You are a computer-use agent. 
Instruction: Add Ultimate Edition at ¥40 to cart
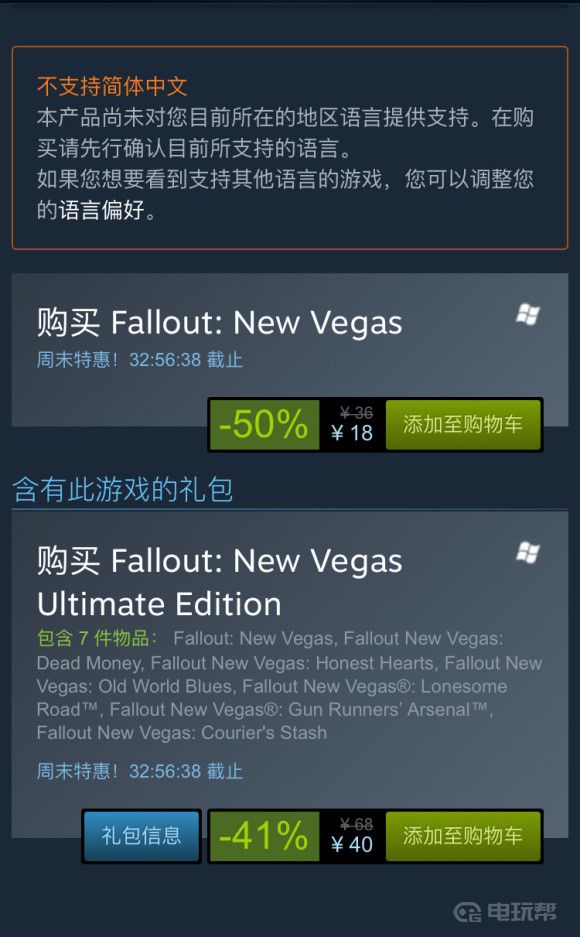[x=463, y=836]
